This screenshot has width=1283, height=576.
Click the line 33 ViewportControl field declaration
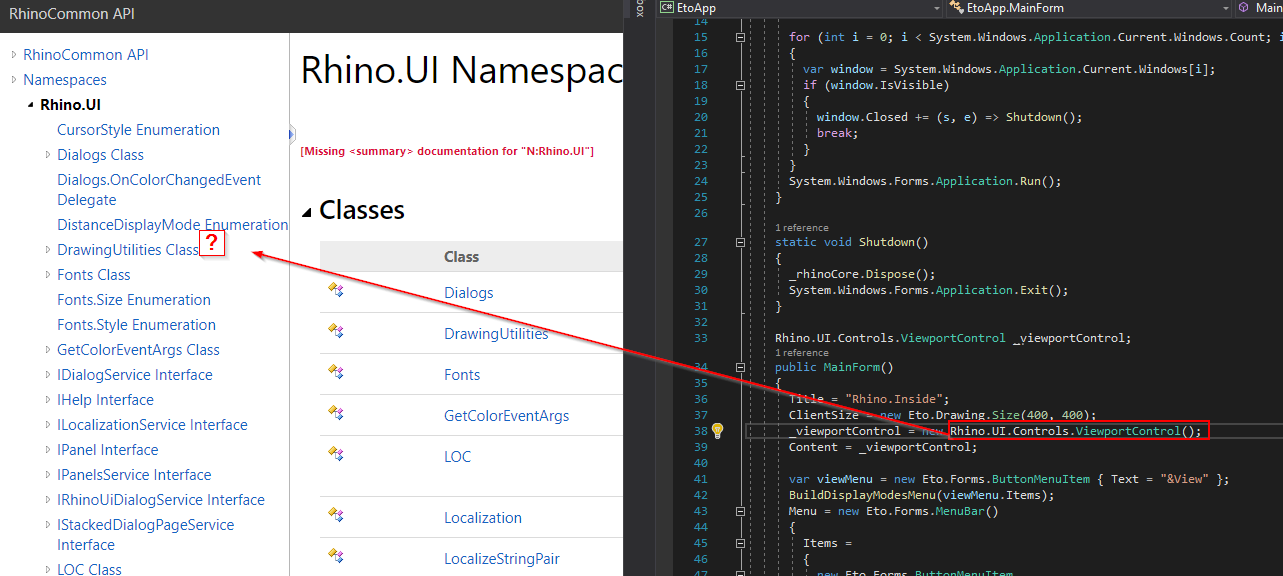953,338
